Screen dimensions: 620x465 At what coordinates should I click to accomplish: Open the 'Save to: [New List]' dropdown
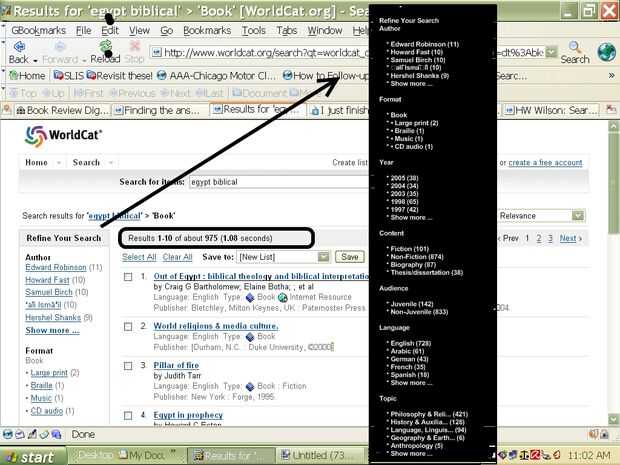coord(323,257)
